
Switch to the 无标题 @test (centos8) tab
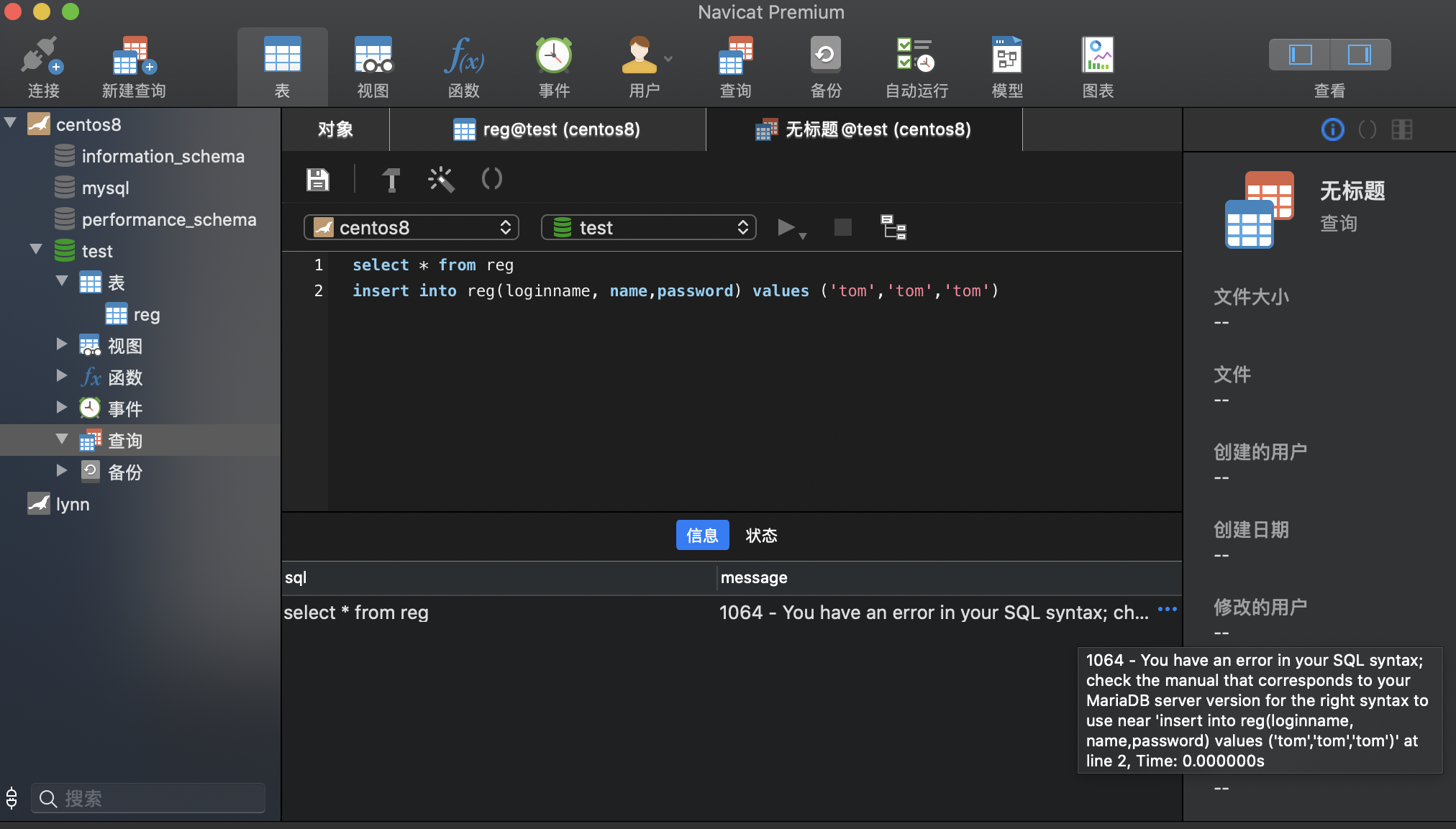864,129
